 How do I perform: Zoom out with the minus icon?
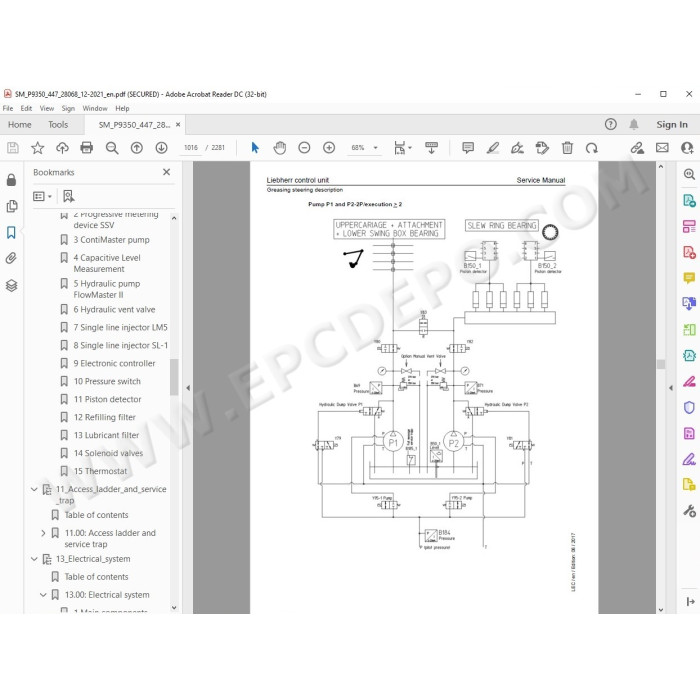[x=304, y=148]
